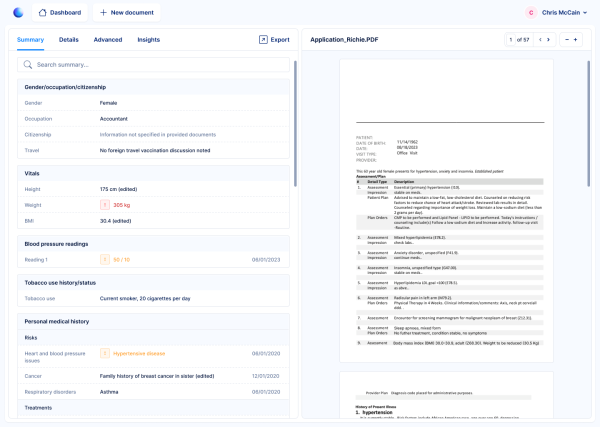The height and width of the screenshot is (427, 600).
Task: Click the first PDF page
Action: pos(446,210)
